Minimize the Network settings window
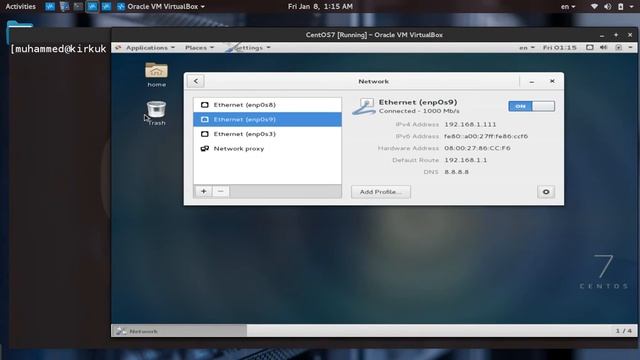Image resolution: width=640 pixels, height=360 pixels. pos(531,82)
